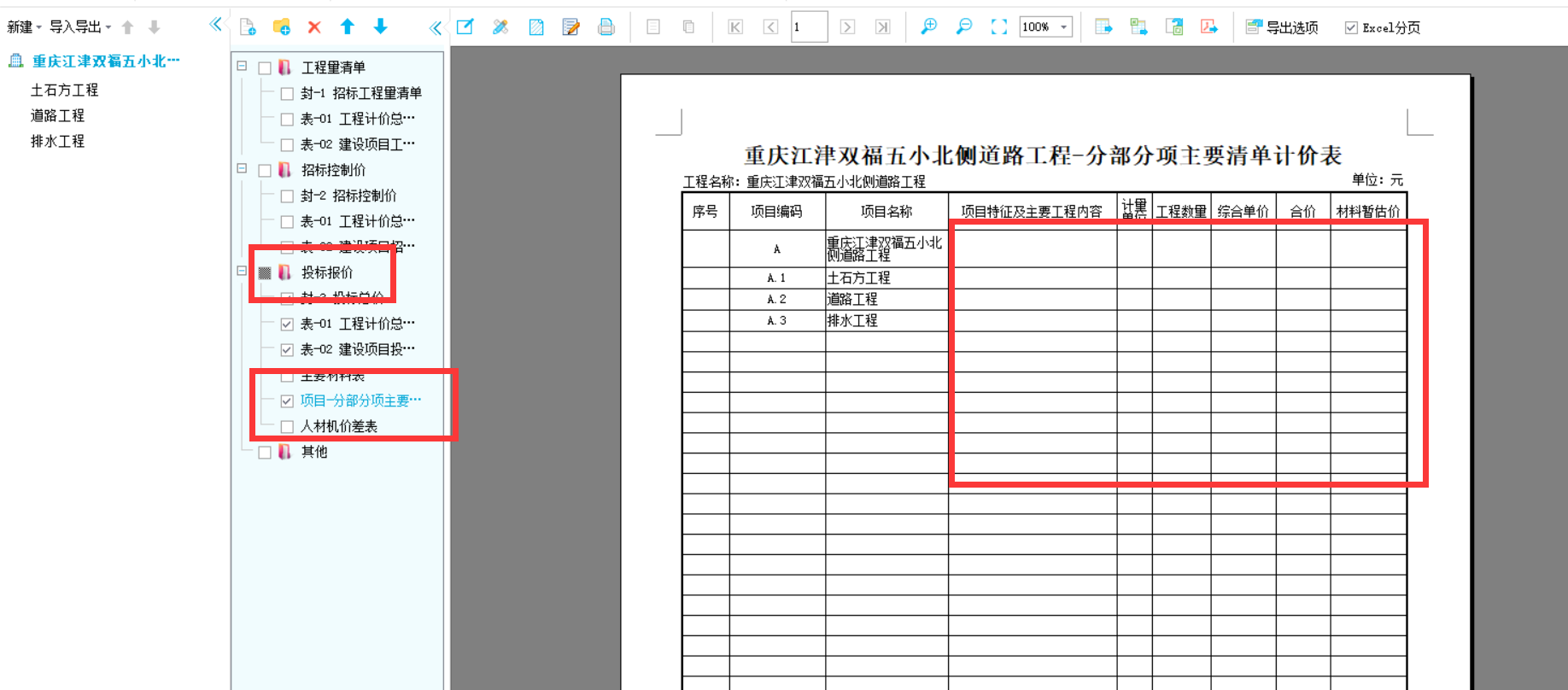Image resolution: width=1568 pixels, height=690 pixels.
Task: Check the 工程量清单 group checkbox
Action: pos(265,68)
